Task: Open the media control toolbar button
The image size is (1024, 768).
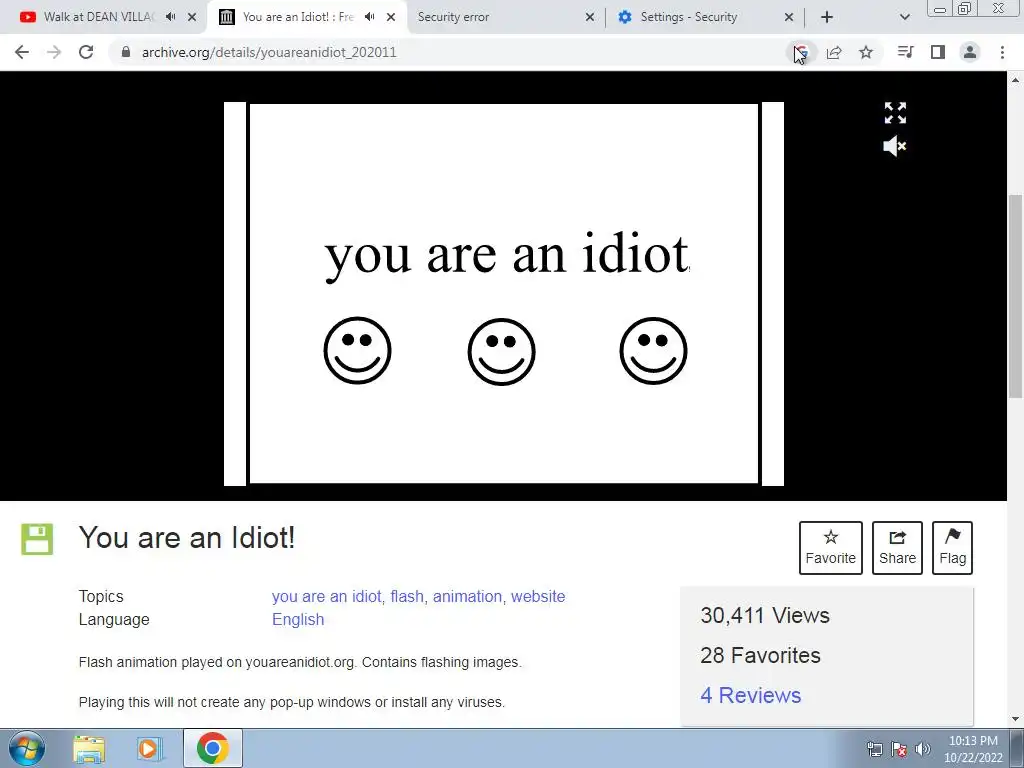Action: (906, 52)
